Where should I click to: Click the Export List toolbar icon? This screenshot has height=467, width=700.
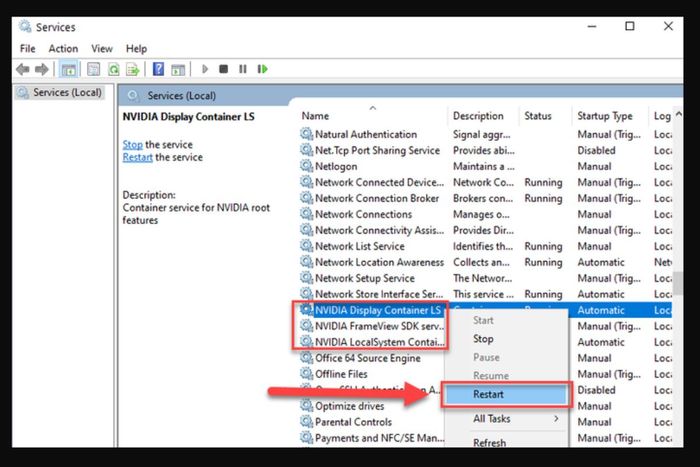(x=133, y=69)
